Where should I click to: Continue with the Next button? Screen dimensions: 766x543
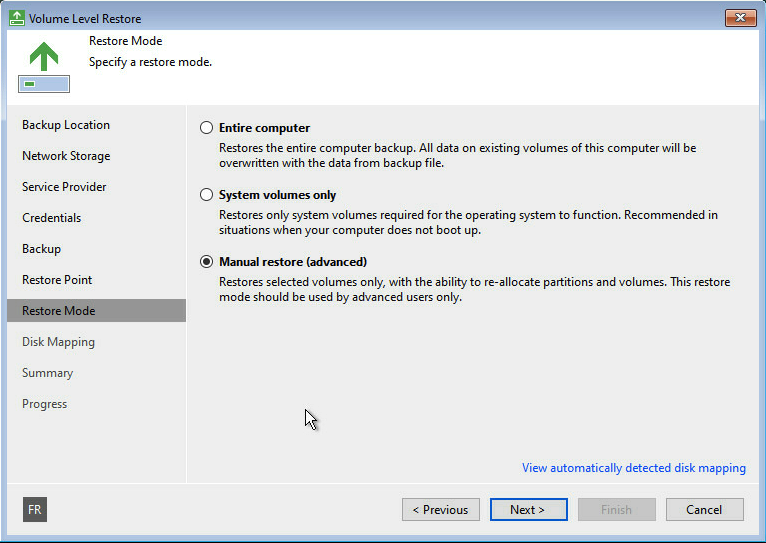coord(529,510)
